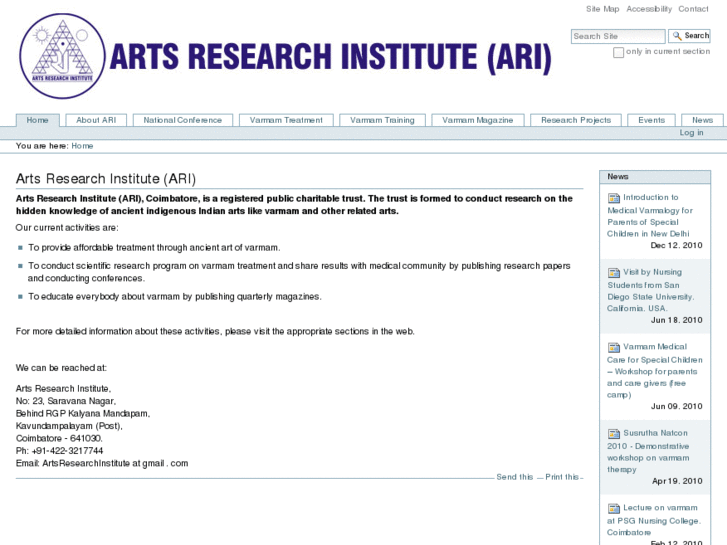Switch to the National Conference tab
This screenshot has width=727, height=545.
click(183, 120)
